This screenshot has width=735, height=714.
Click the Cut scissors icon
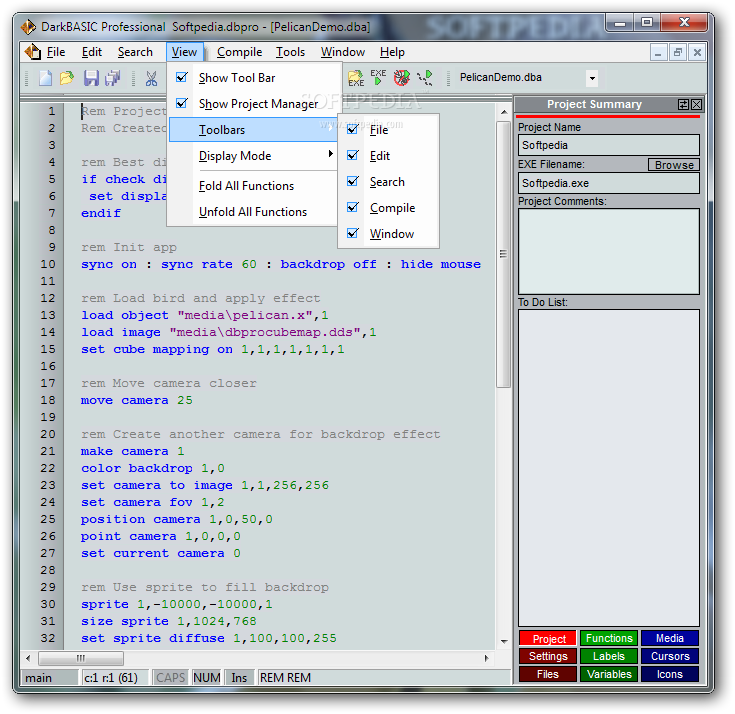(x=151, y=78)
